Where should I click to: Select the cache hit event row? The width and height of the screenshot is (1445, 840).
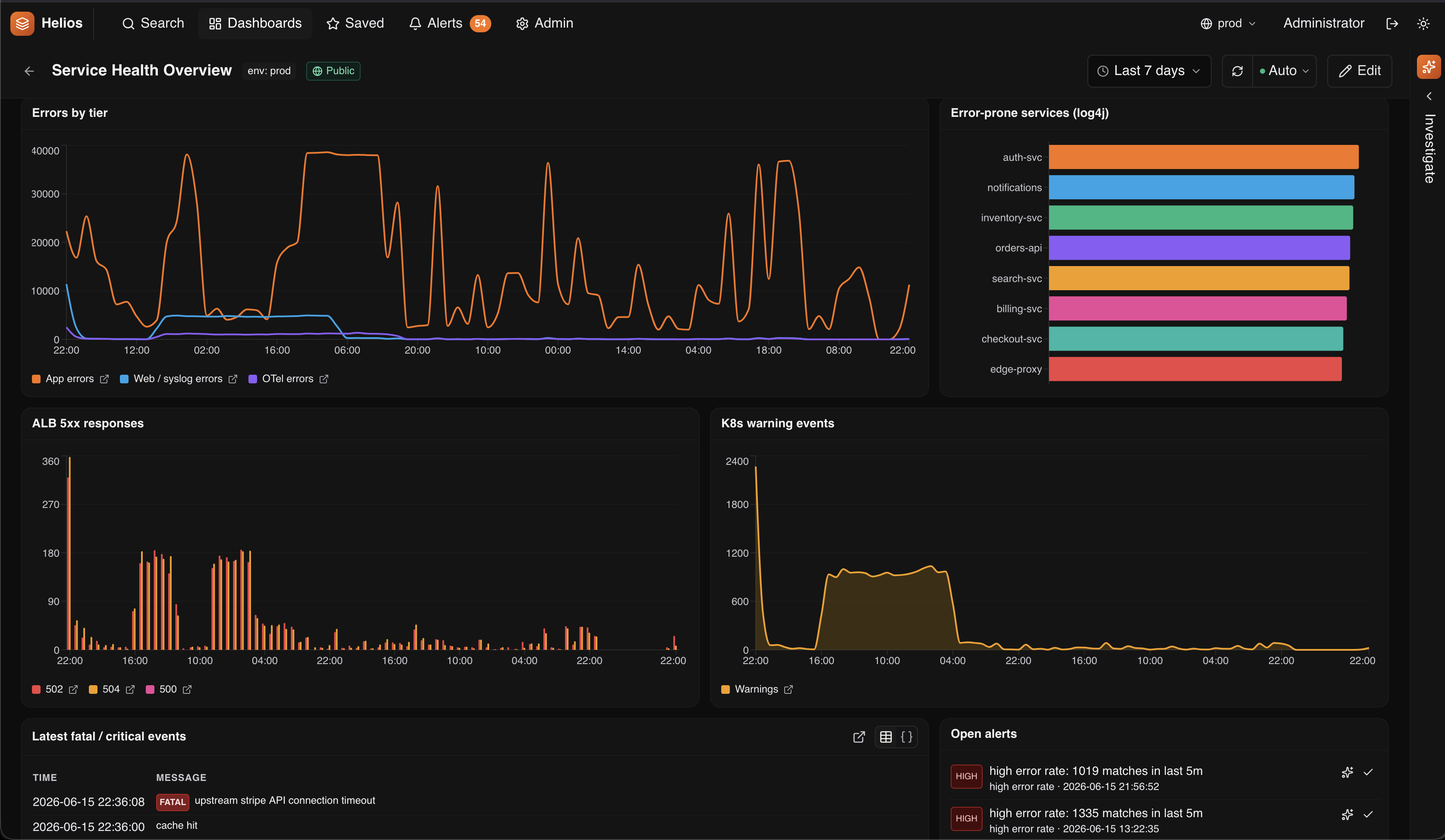[x=475, y=826]
